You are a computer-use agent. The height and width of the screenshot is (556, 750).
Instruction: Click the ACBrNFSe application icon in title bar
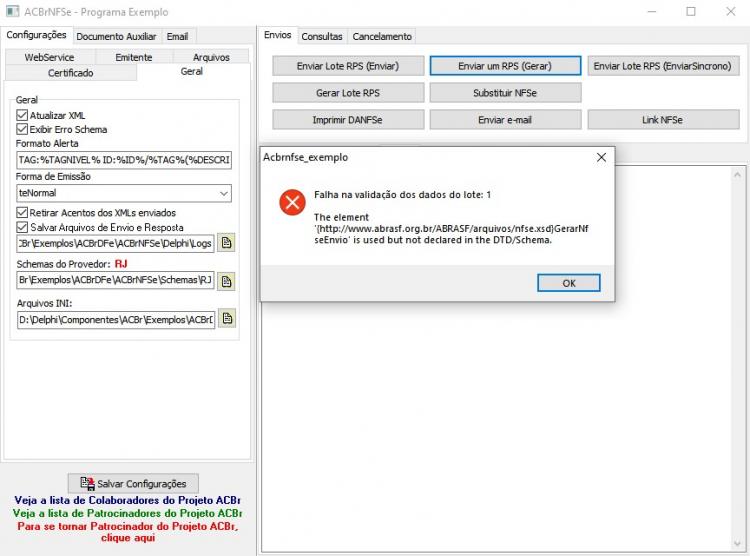pyautogui.click(x=12, y=11)
